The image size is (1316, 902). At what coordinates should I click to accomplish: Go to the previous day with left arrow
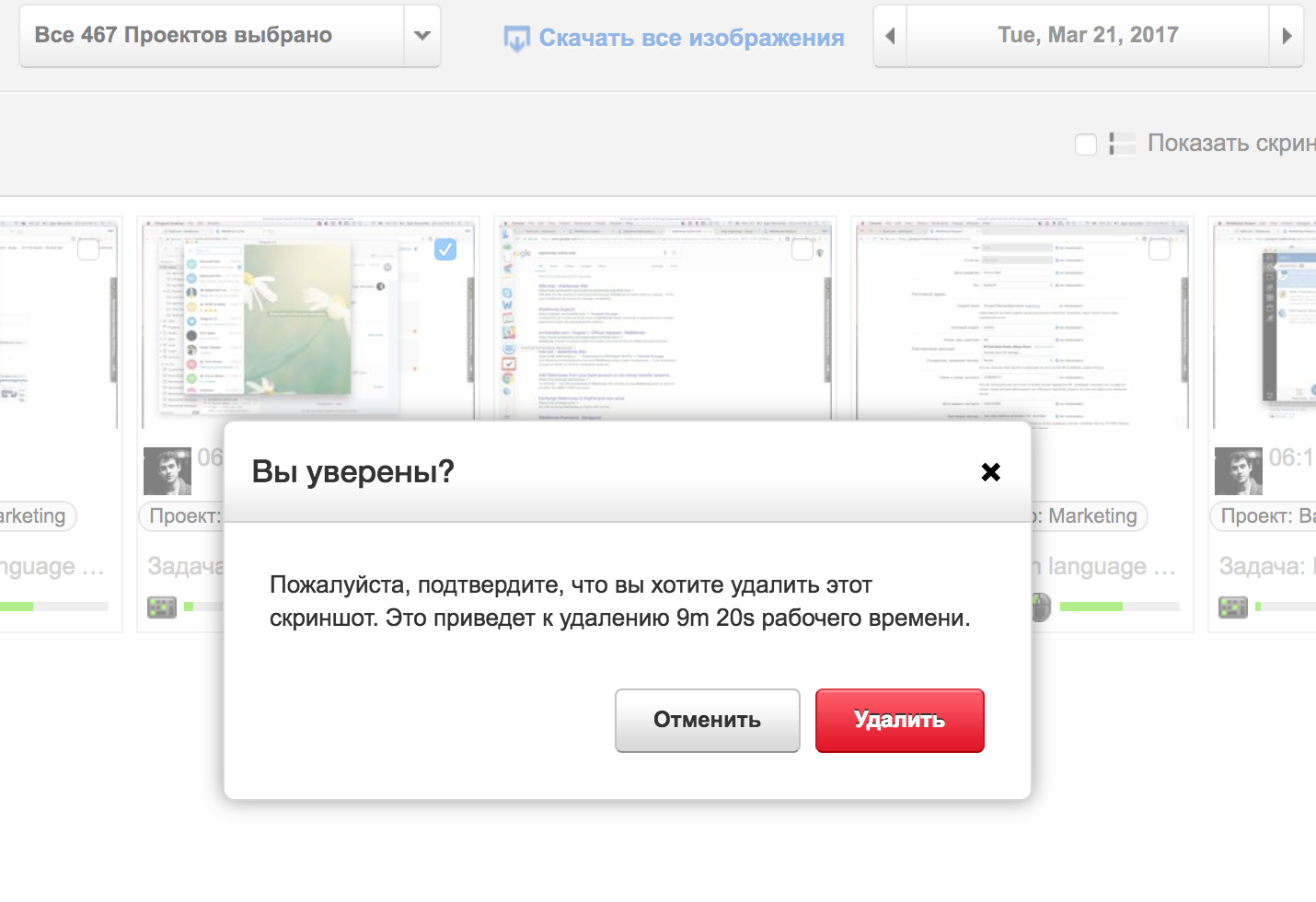pos(890,36)
